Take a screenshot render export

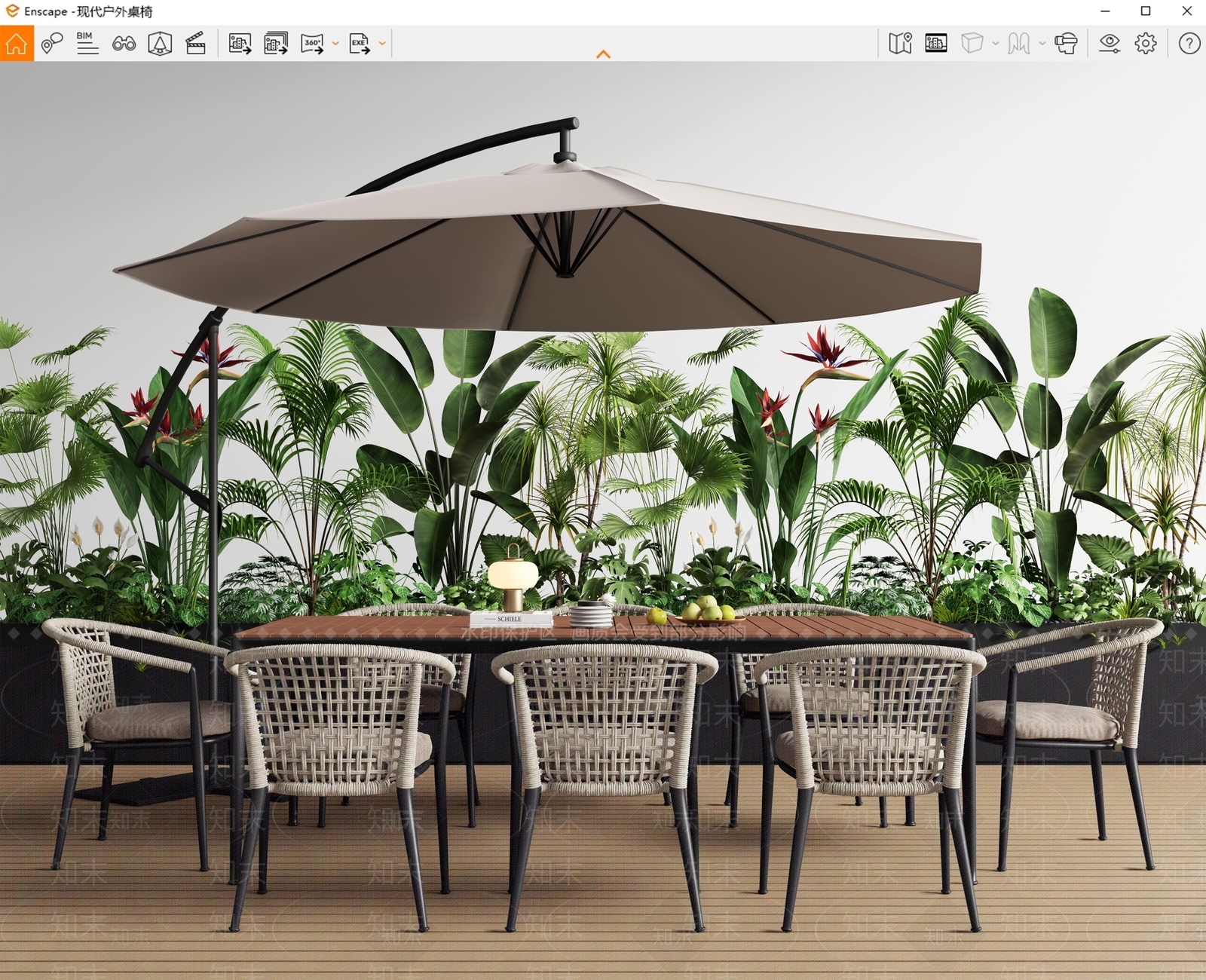click(x=240, y=44)
